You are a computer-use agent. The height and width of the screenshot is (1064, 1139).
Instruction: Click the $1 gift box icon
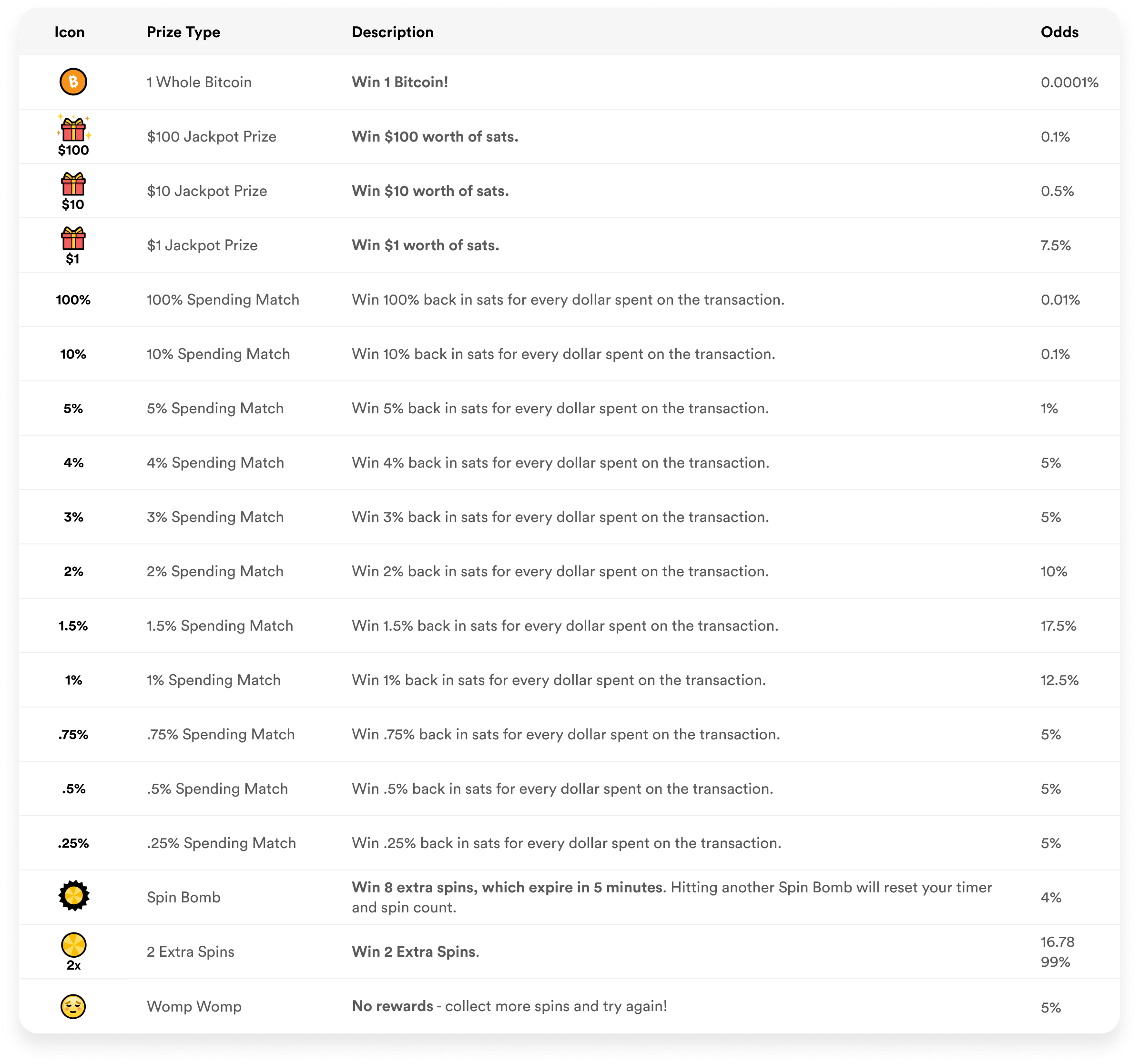coord(73,245)
